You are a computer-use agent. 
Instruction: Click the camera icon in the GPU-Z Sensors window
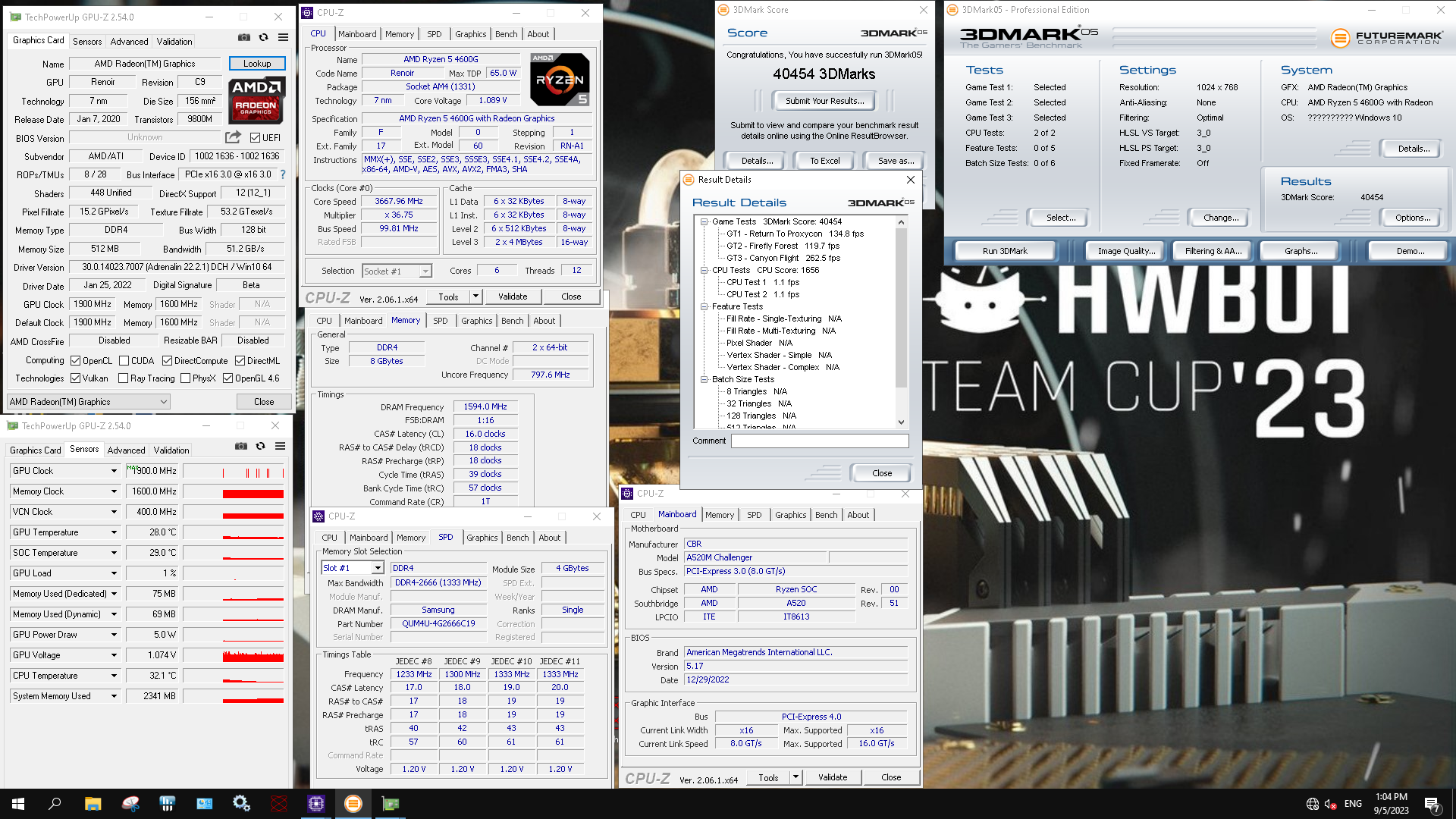pos(241,446)
